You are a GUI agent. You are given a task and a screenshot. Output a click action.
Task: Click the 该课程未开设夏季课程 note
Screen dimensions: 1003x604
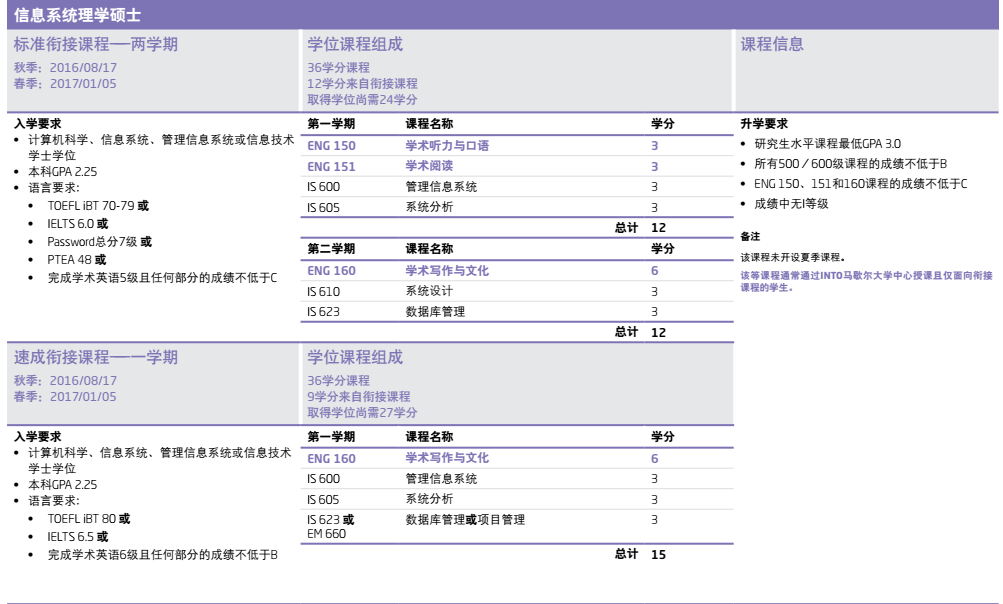[x=792, y=258]
